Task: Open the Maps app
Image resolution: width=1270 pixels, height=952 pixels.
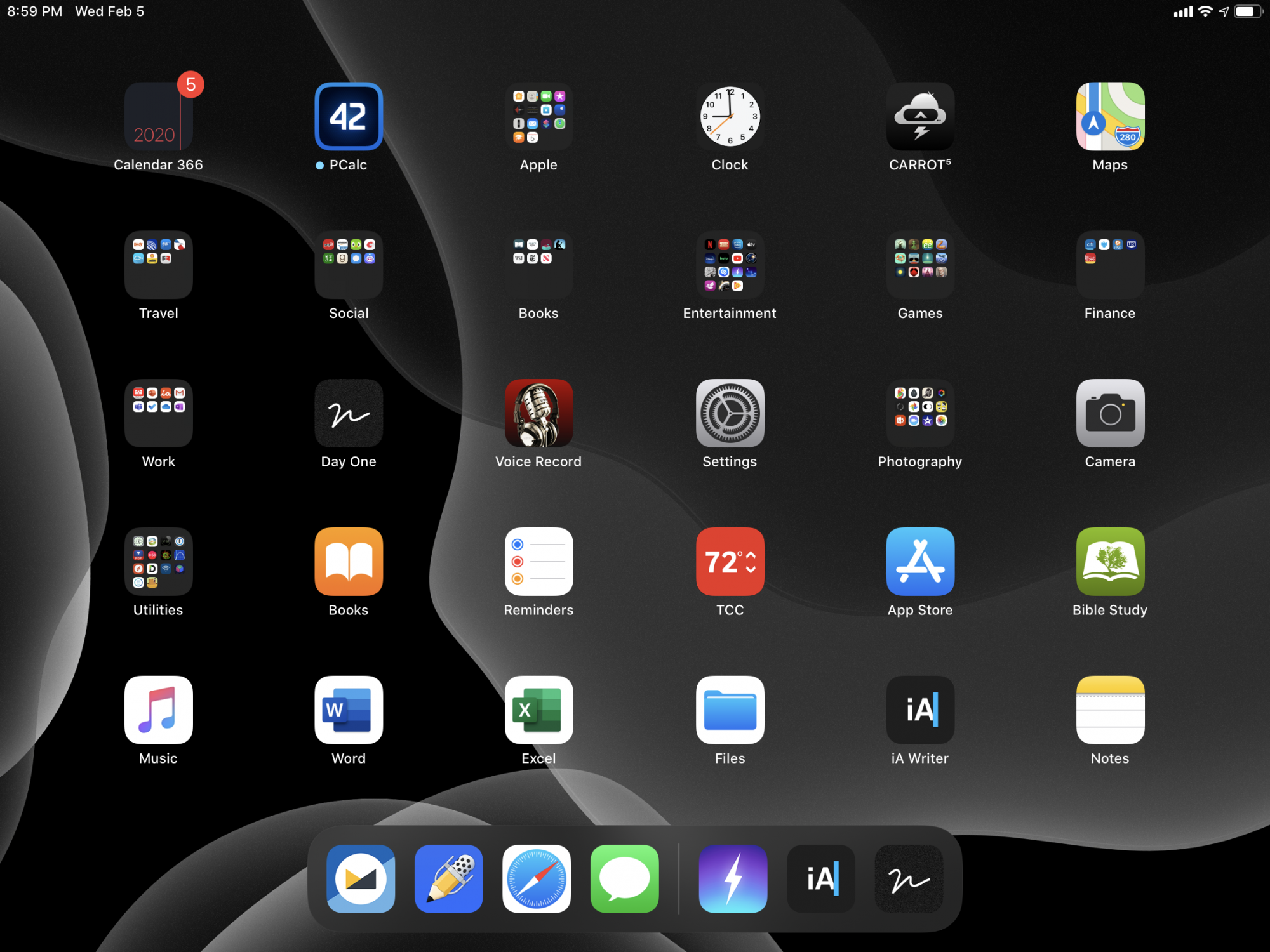Action: pyautogui.click(x=1110, y=116)
